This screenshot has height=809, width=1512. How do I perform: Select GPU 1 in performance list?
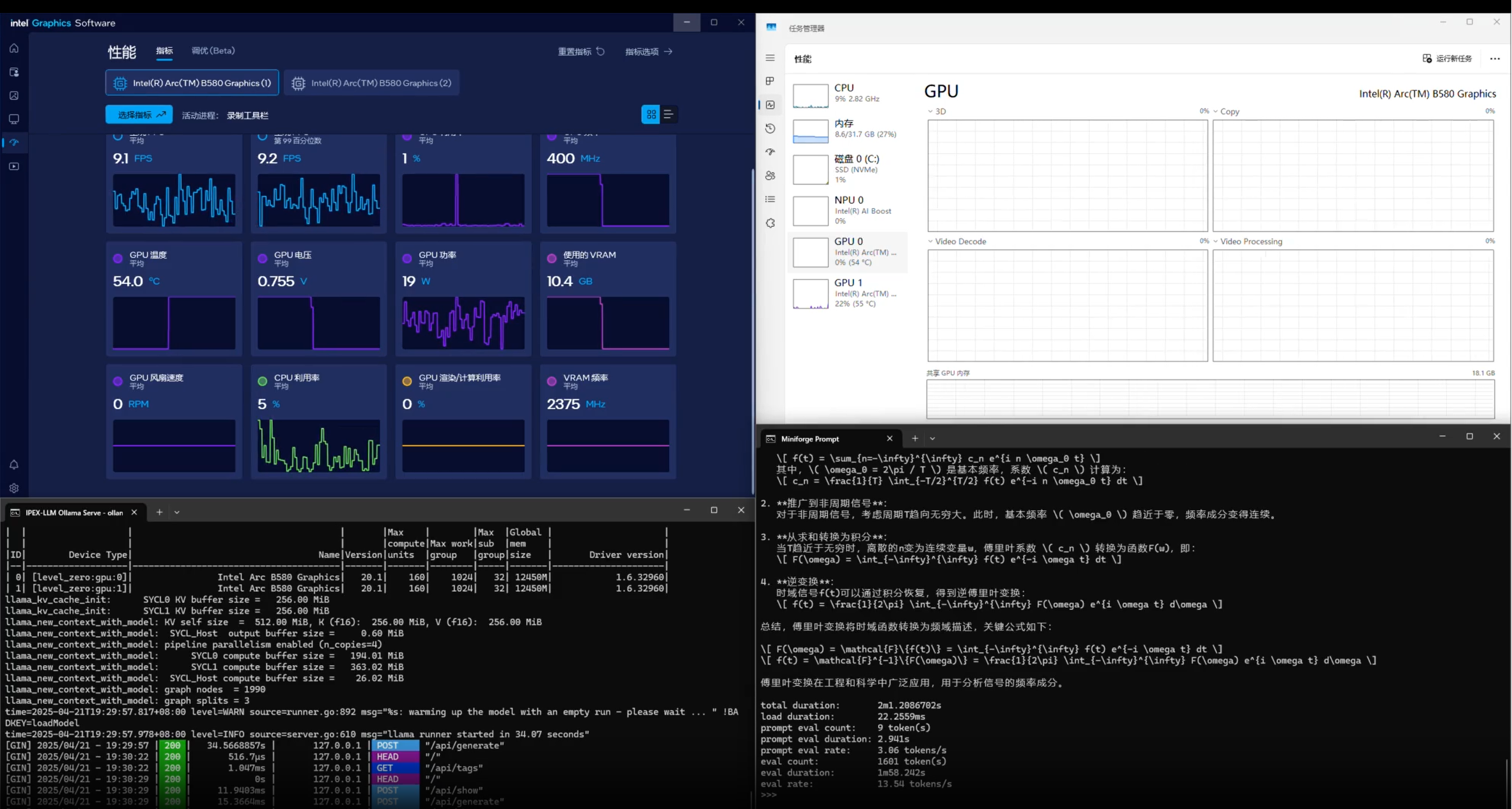[848, 293]
